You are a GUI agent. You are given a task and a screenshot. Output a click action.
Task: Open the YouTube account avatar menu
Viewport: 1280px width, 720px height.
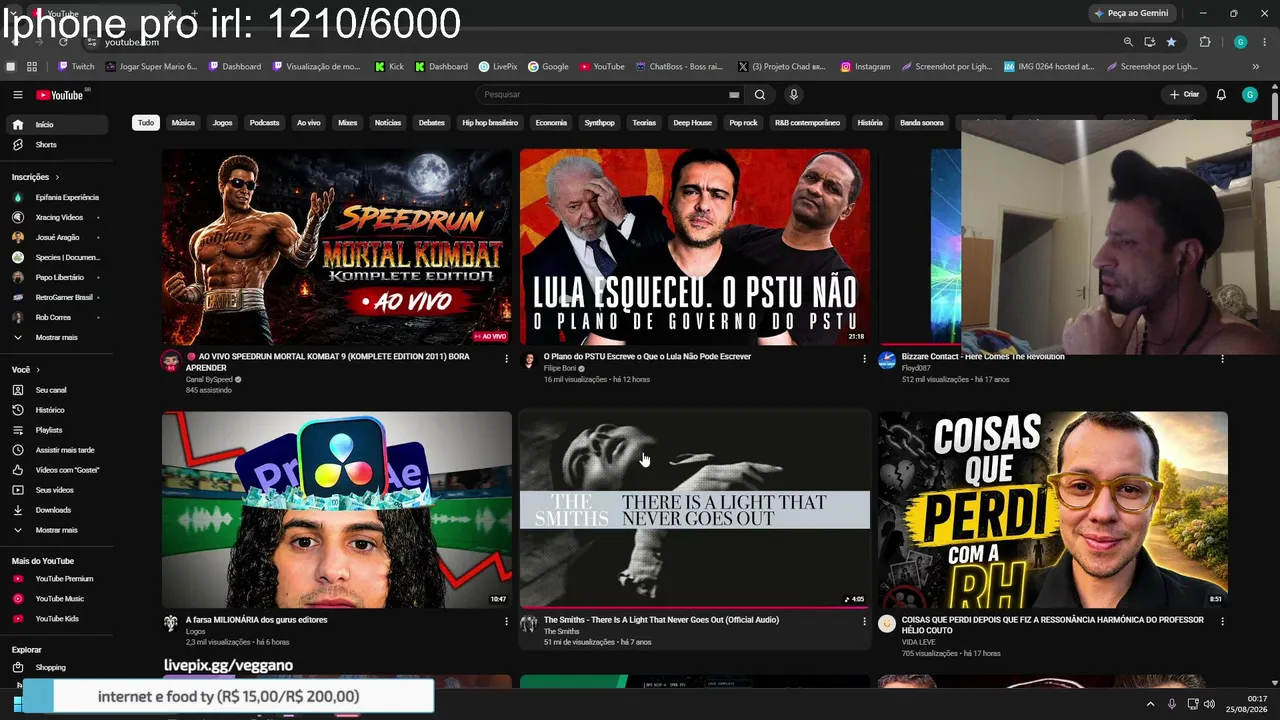coord(1250,95)
